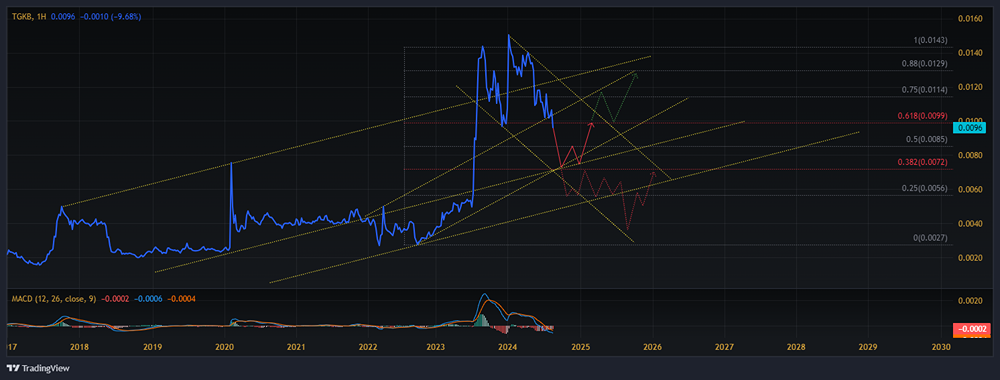
Task: Click the 2027 year on time axis
Action: [724, 347]
